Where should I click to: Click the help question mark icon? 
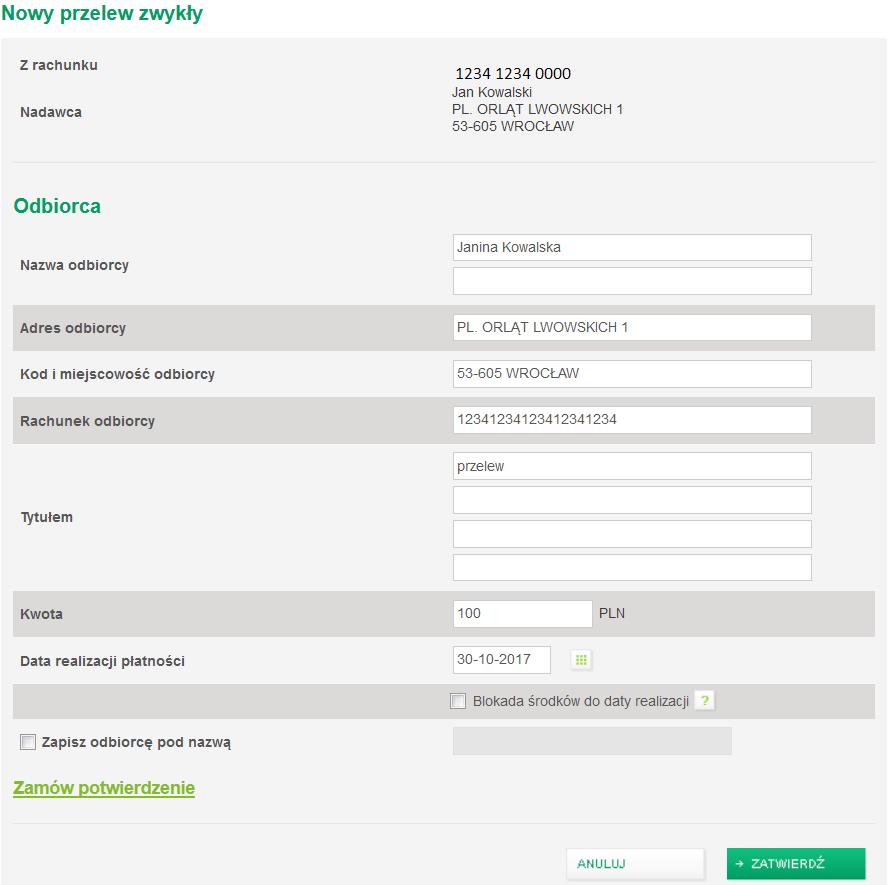point(705,701)
